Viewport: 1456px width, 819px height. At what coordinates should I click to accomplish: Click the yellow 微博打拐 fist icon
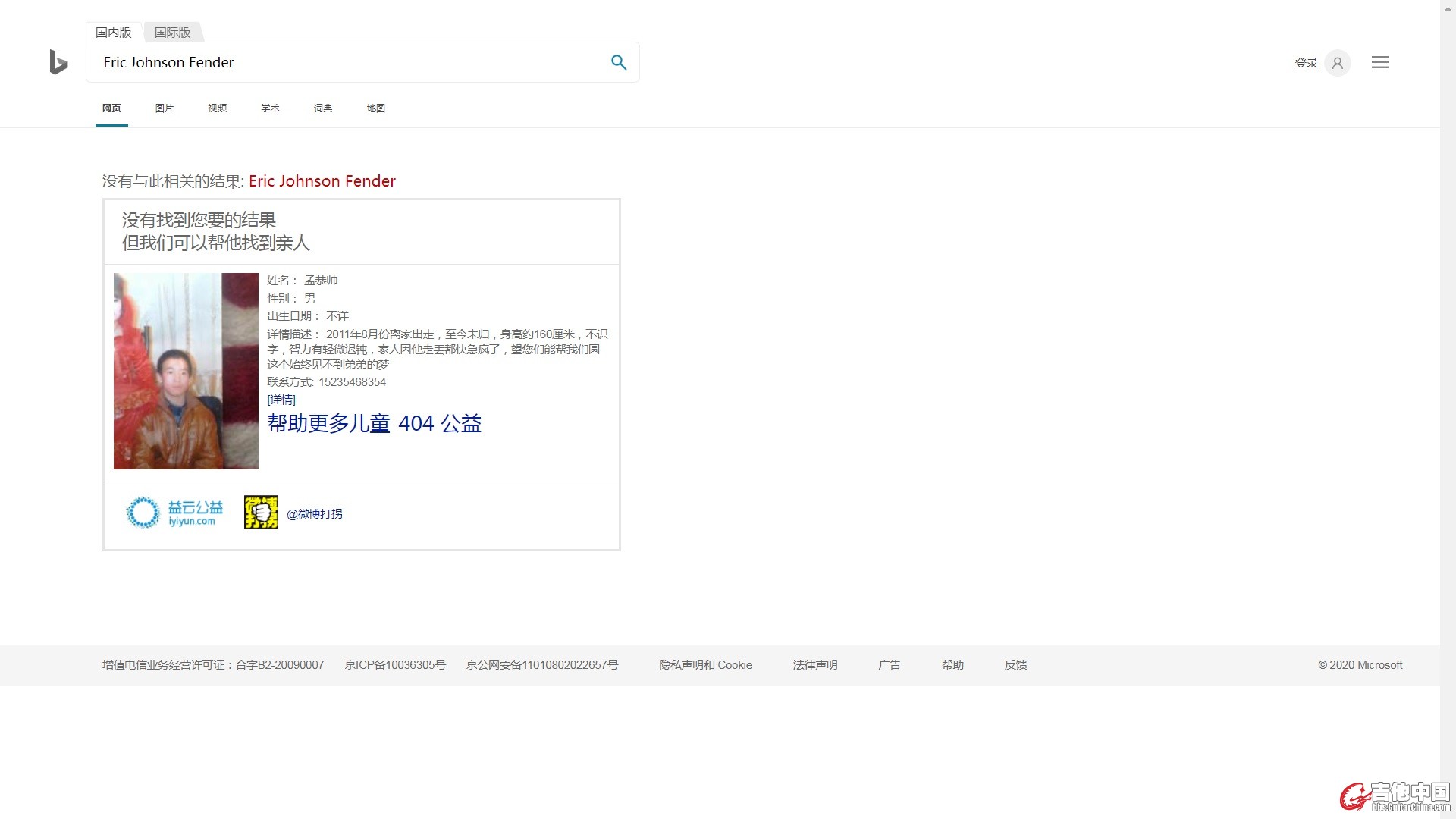tap(261, 513)
